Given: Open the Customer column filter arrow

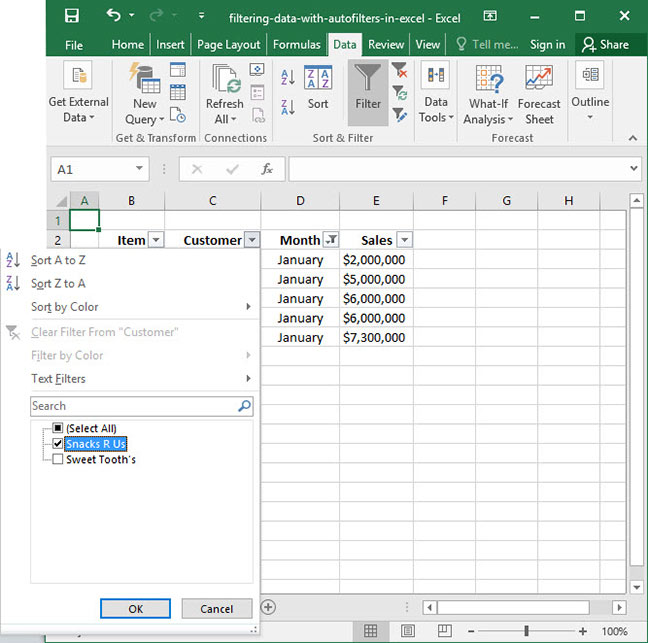Looking at the screenshot, I should click(x=252, y=240).
